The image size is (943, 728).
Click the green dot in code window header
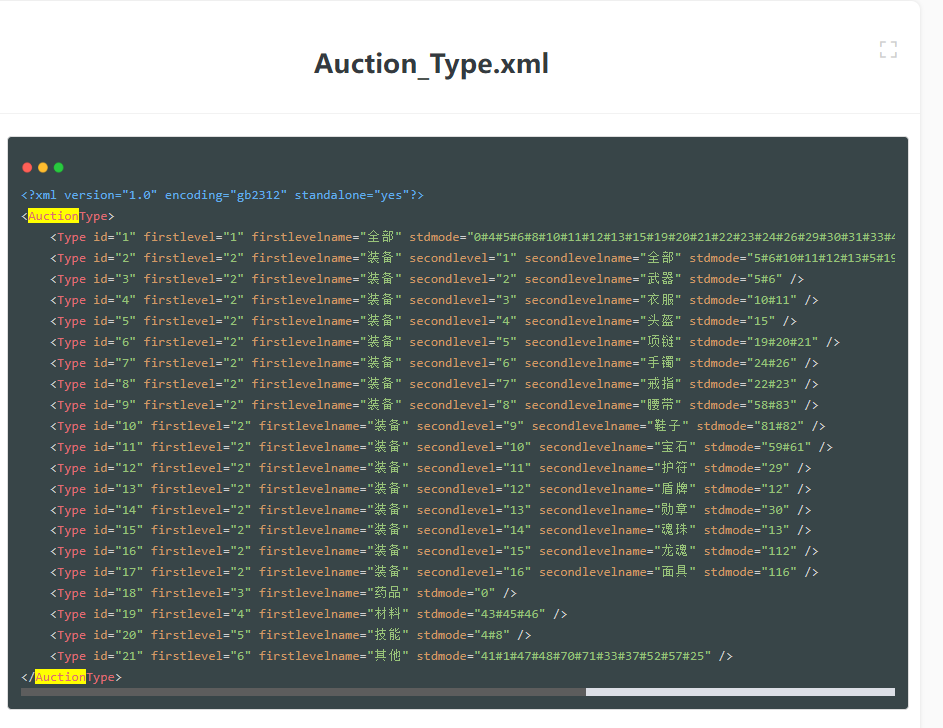point(59,167)
